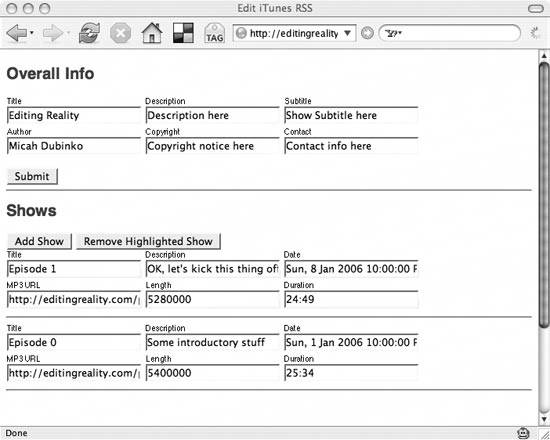
Task: Go forward with the Forward arrow
Action: [53, 33]
